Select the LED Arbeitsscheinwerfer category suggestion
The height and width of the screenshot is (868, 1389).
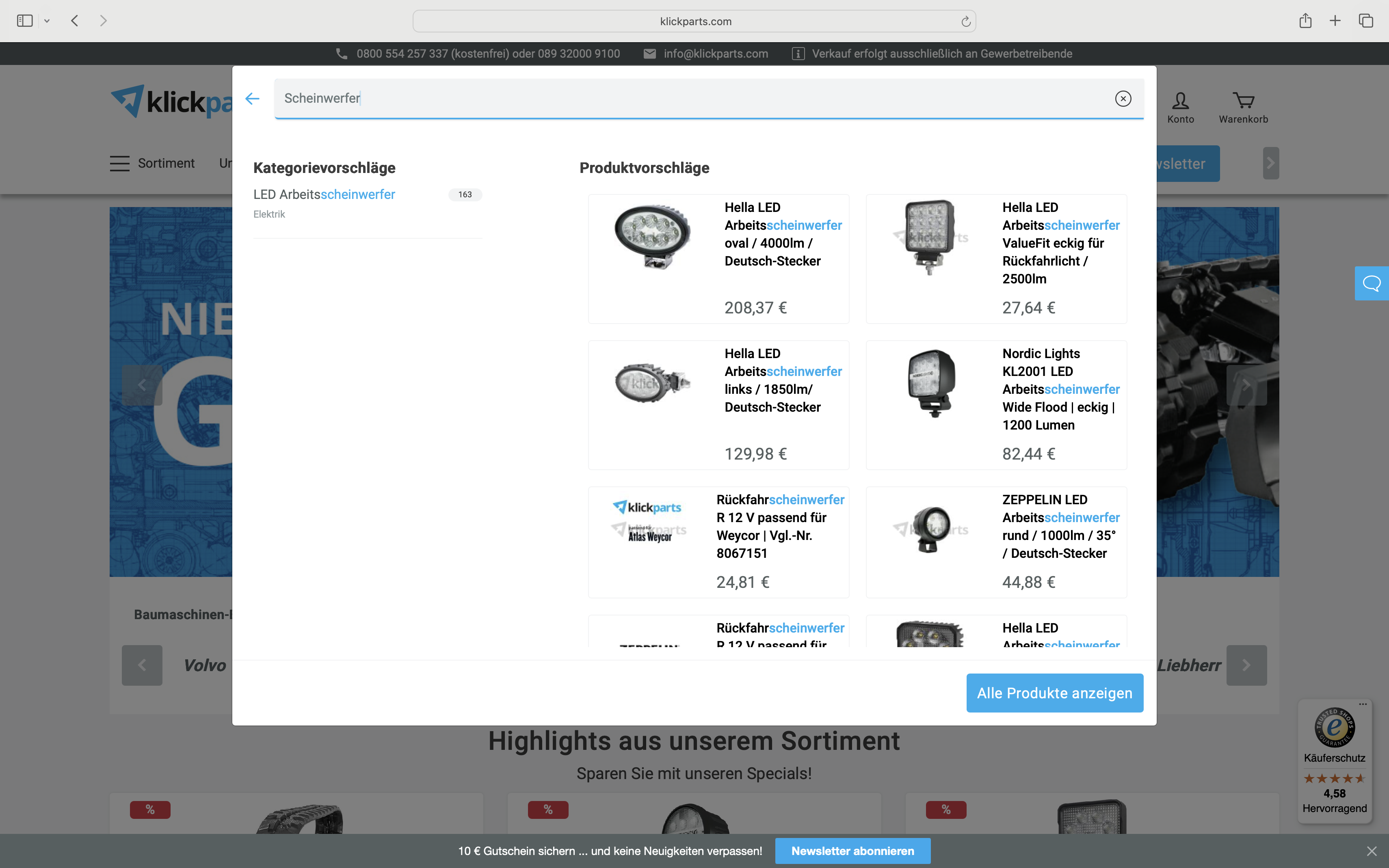tap(324, 194)
